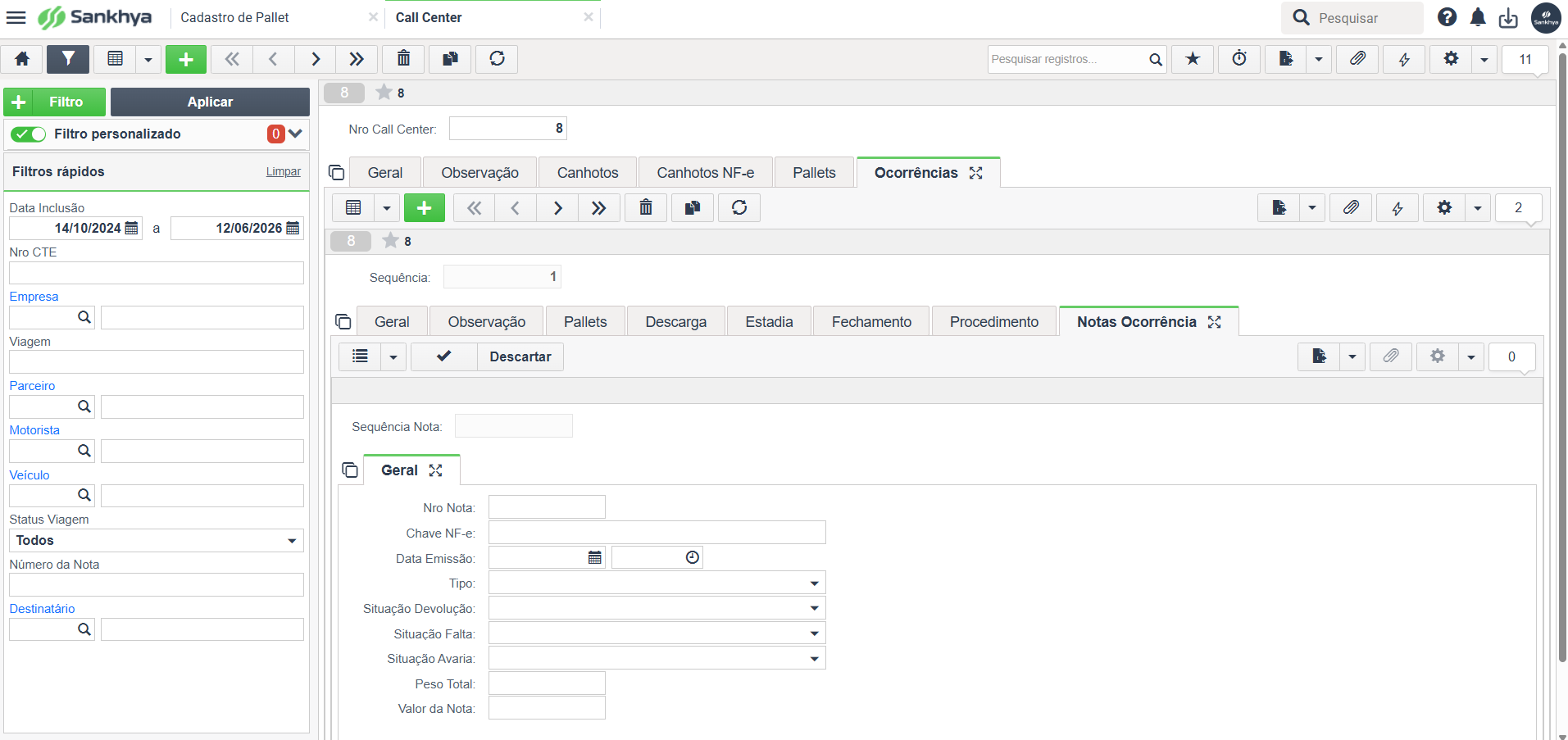The height and width of the screenshot is (740, 1568).
Task: Click the Chave NF-e input field
Action: coord(657,533)
